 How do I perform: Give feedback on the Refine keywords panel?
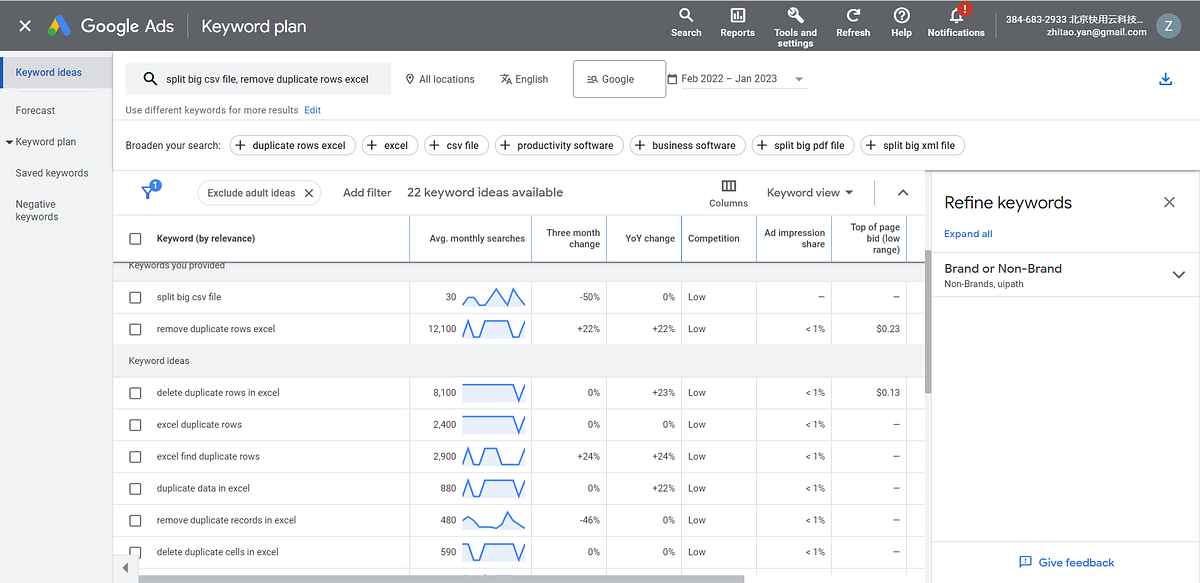tap(1066, 562)
